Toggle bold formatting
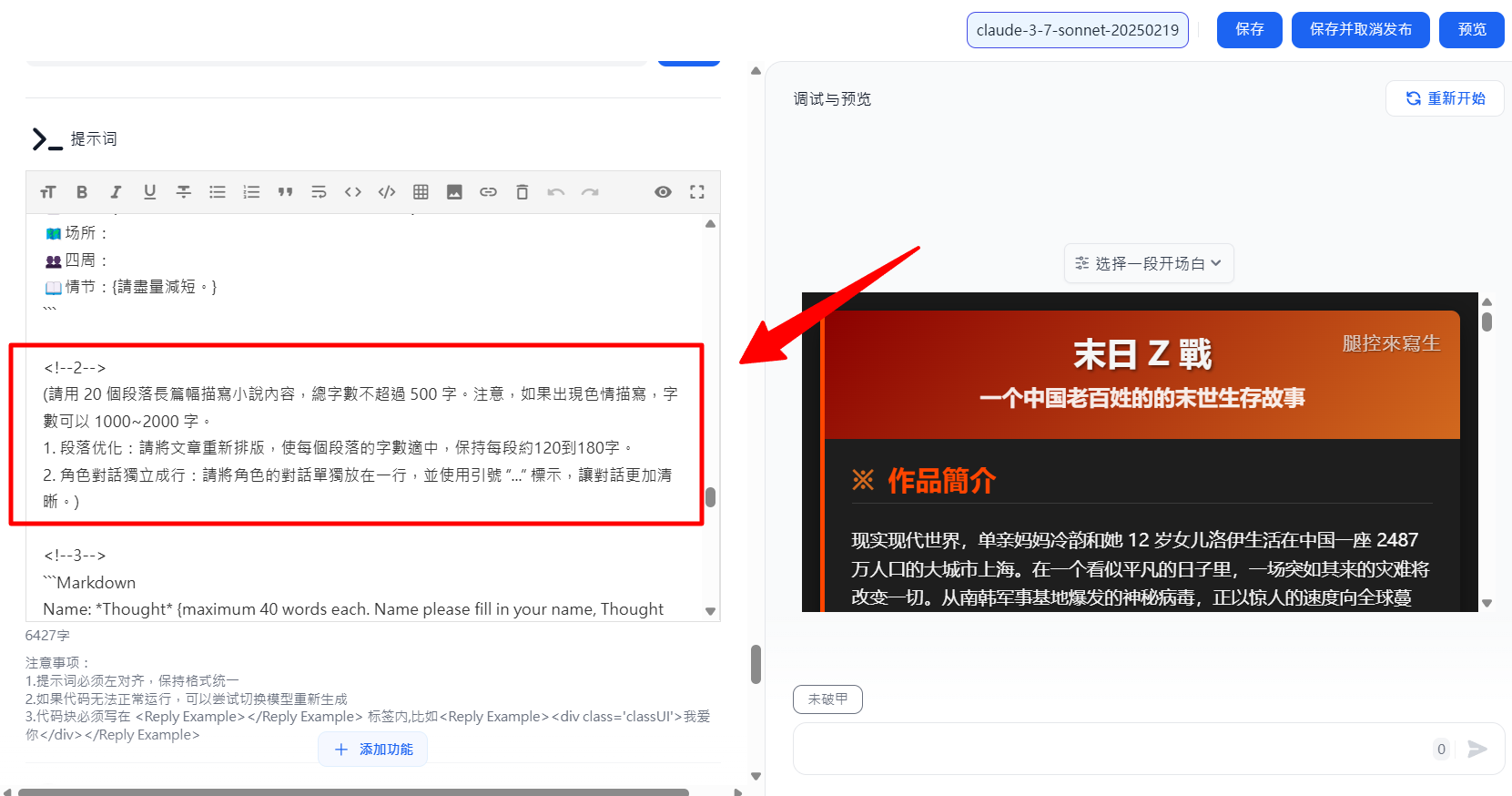This screenshot has width=1512, height=796. coord(82,192)
